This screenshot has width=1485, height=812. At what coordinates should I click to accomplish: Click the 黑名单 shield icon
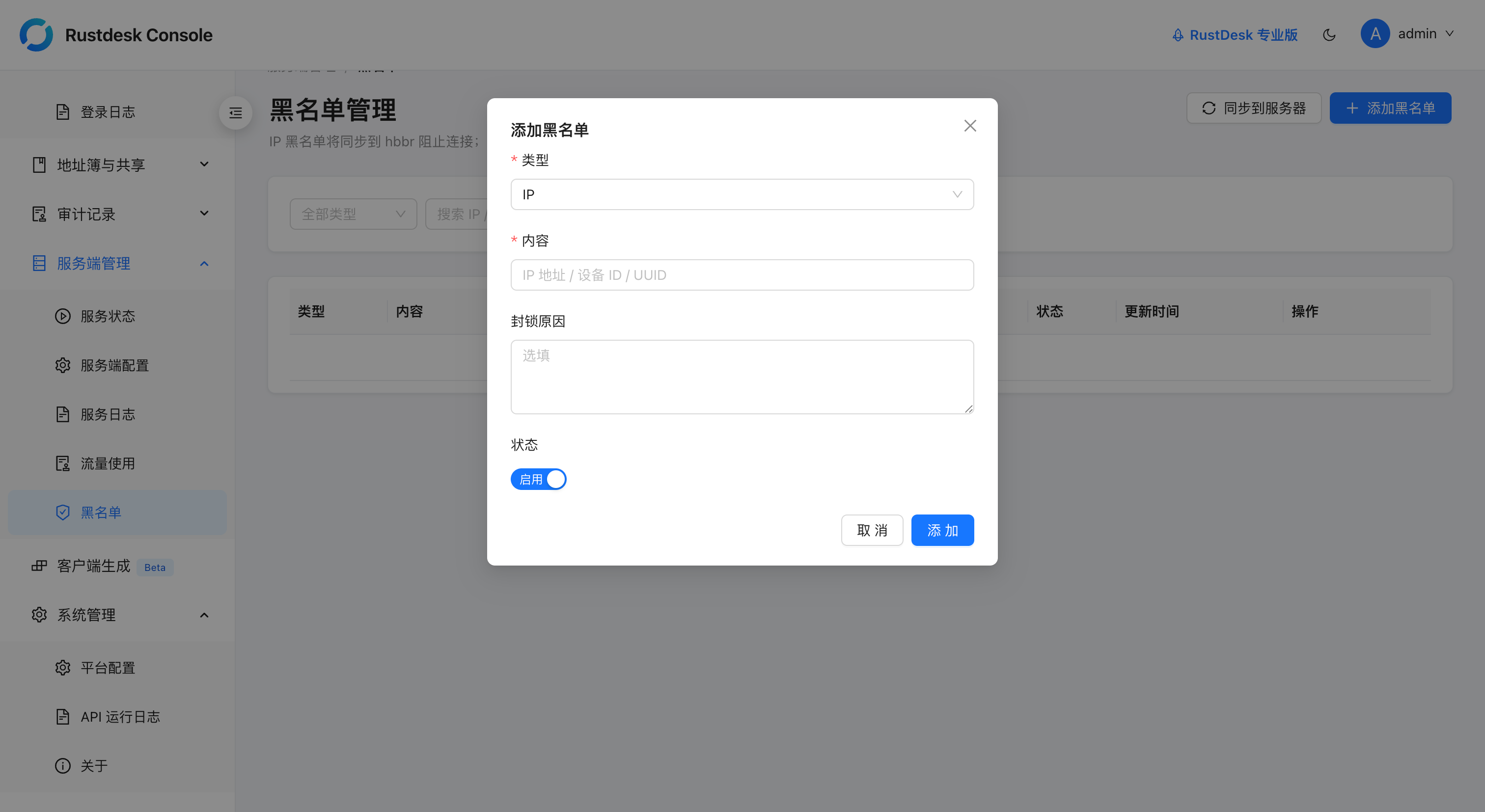click(63, 513)
